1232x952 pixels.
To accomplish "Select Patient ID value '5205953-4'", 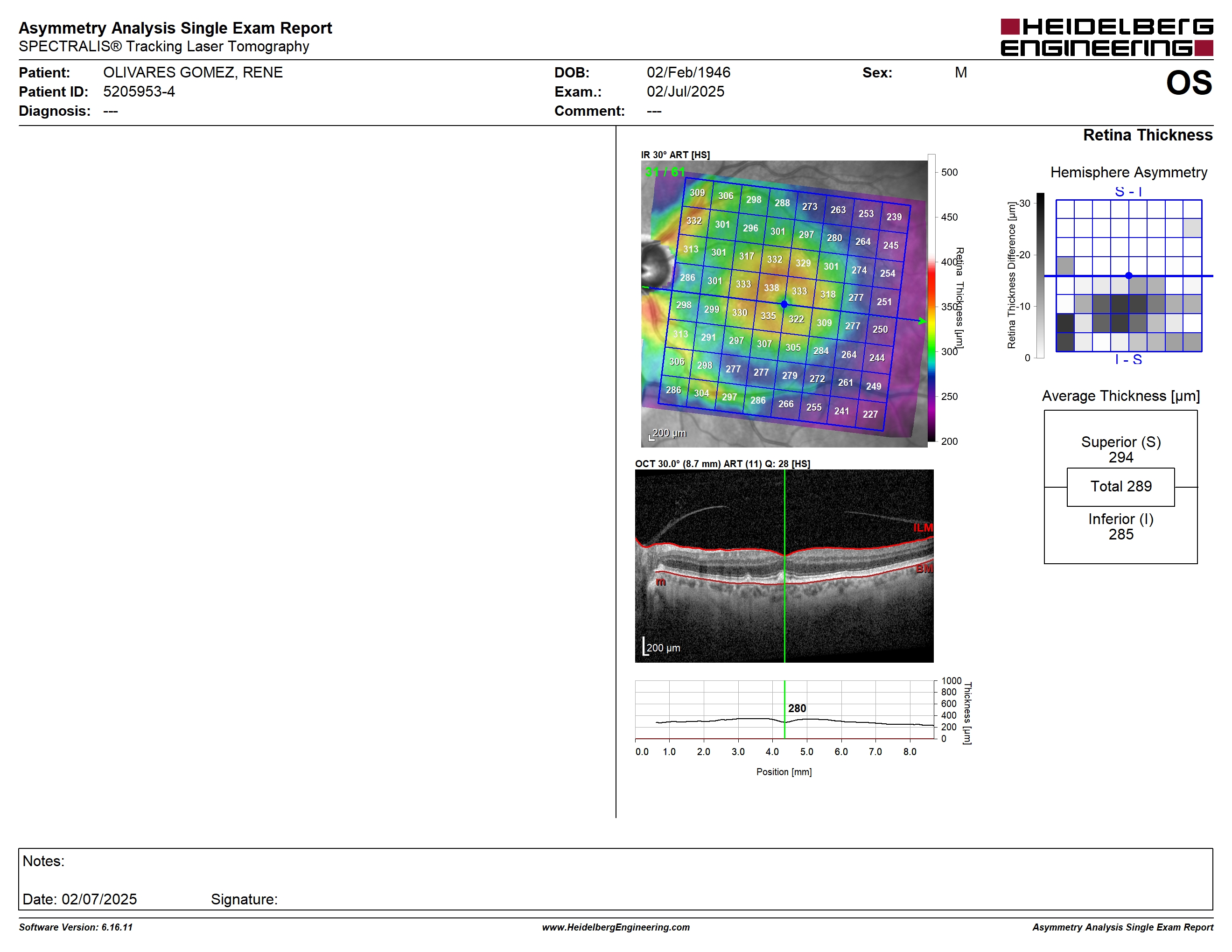I will (139, 91).
